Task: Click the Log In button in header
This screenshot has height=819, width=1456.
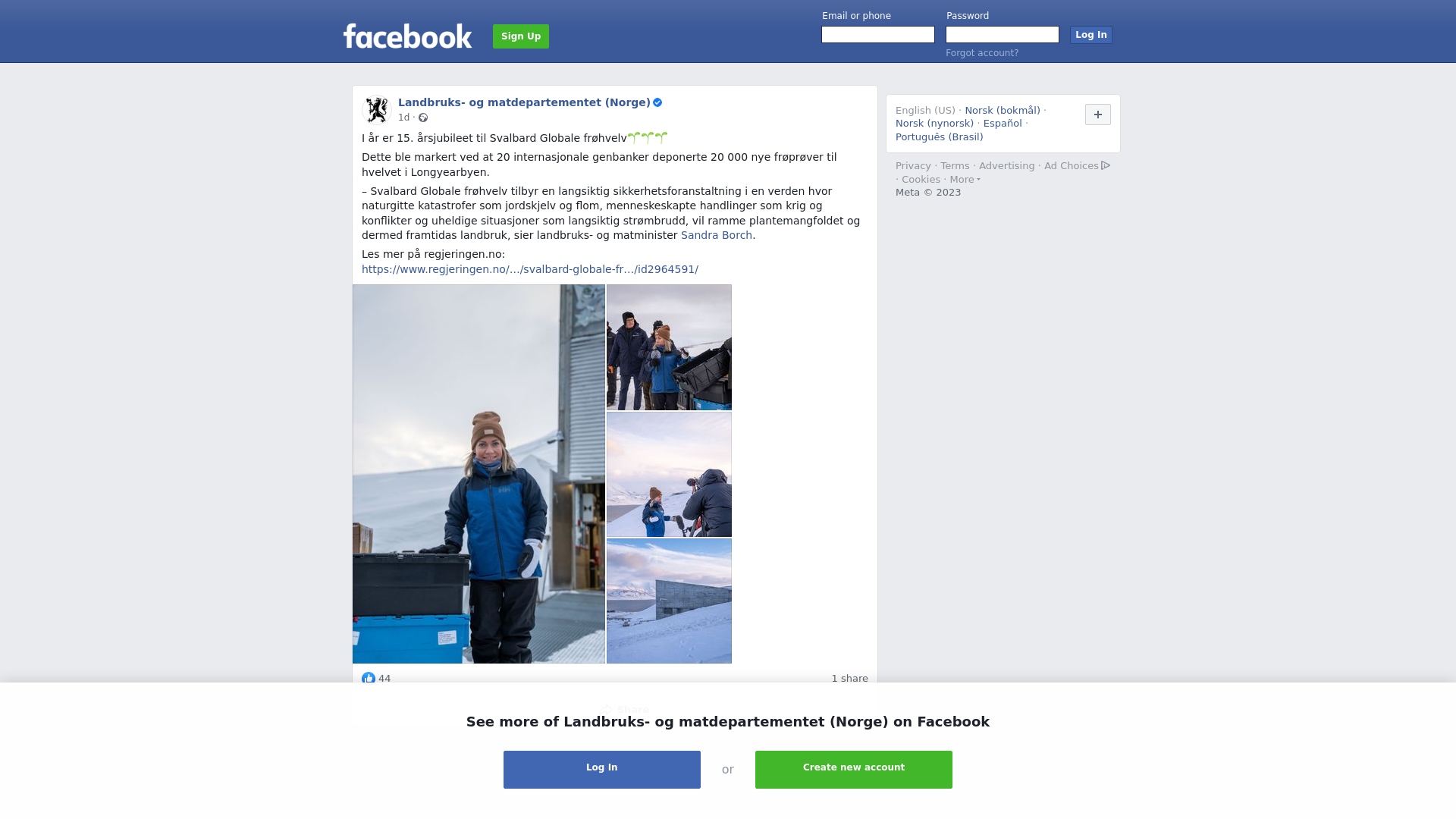Action: click(1091, 35)
